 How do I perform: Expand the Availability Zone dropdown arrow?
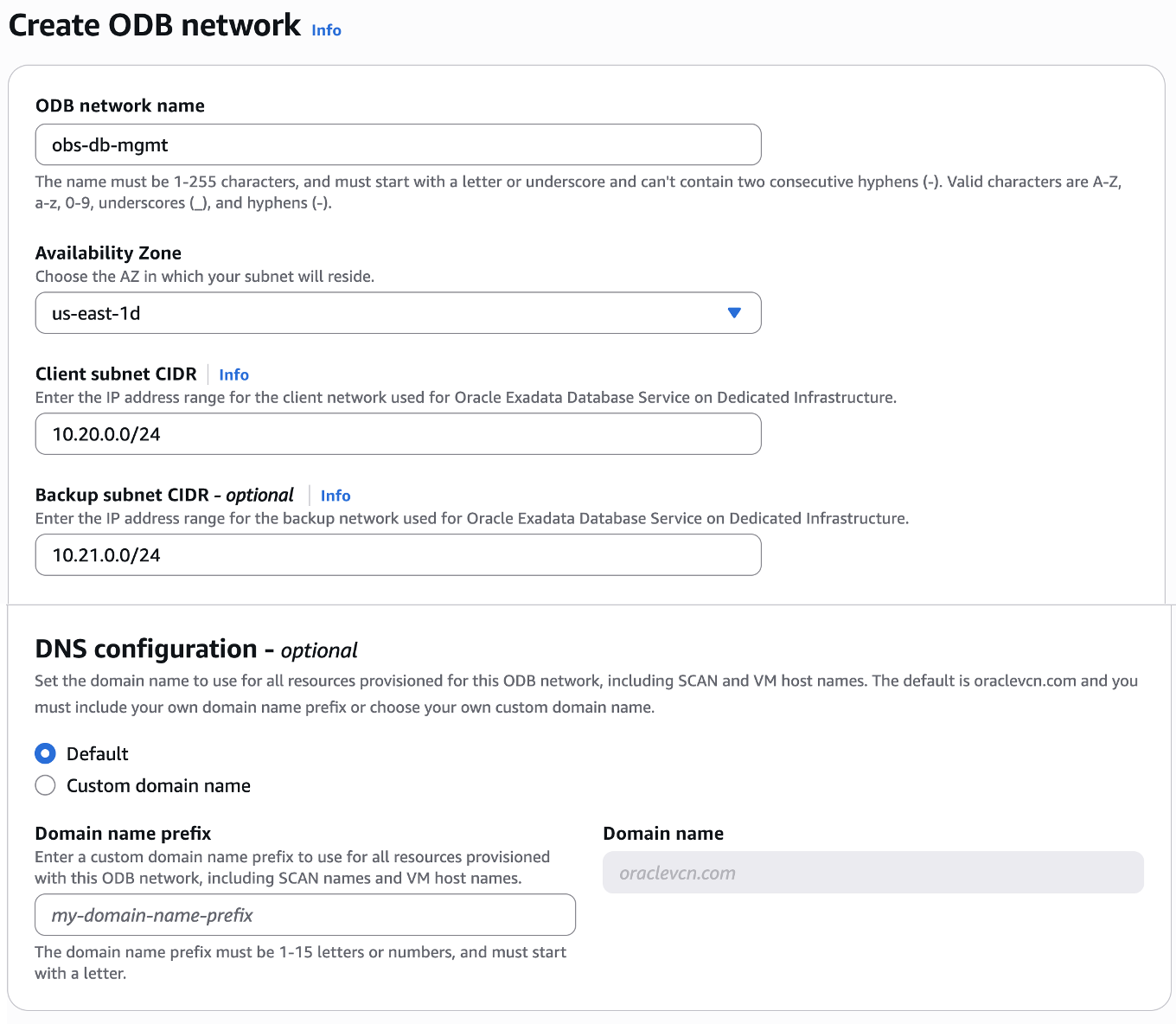tap(734, 313)
